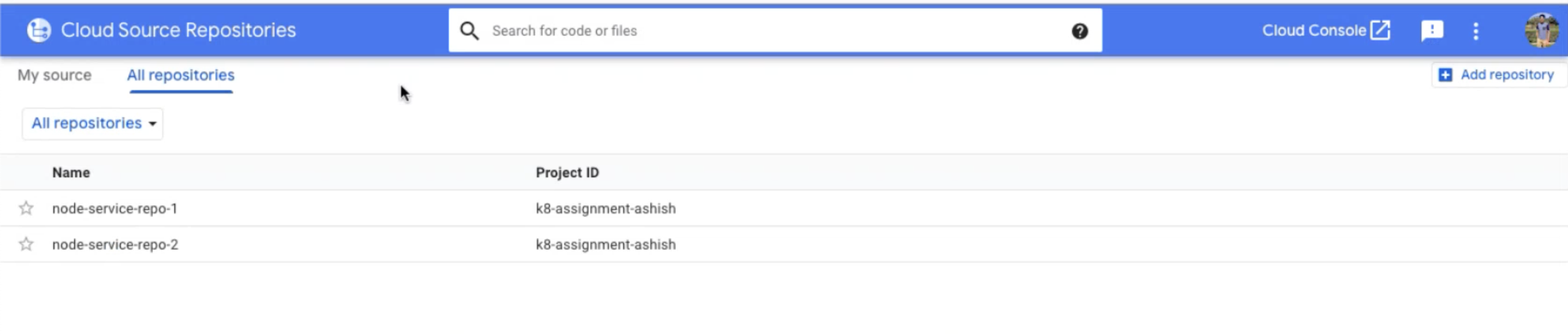The width and height of the screenshot is (1568, 334).
Task: Click the search magnifier icon
Action: [x=469, y=31]
